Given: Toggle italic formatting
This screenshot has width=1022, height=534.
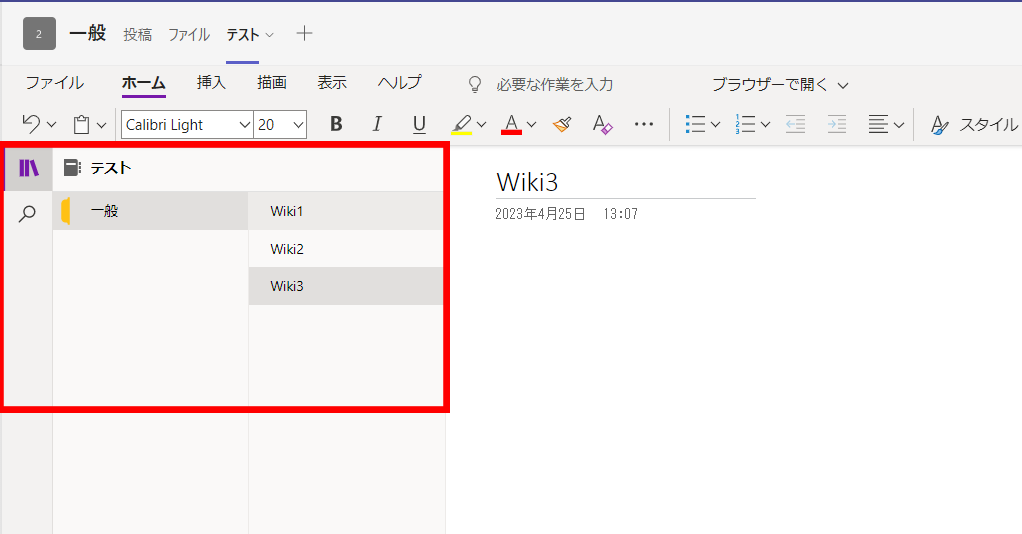Looking at the screenshot, I should [377, 124].
